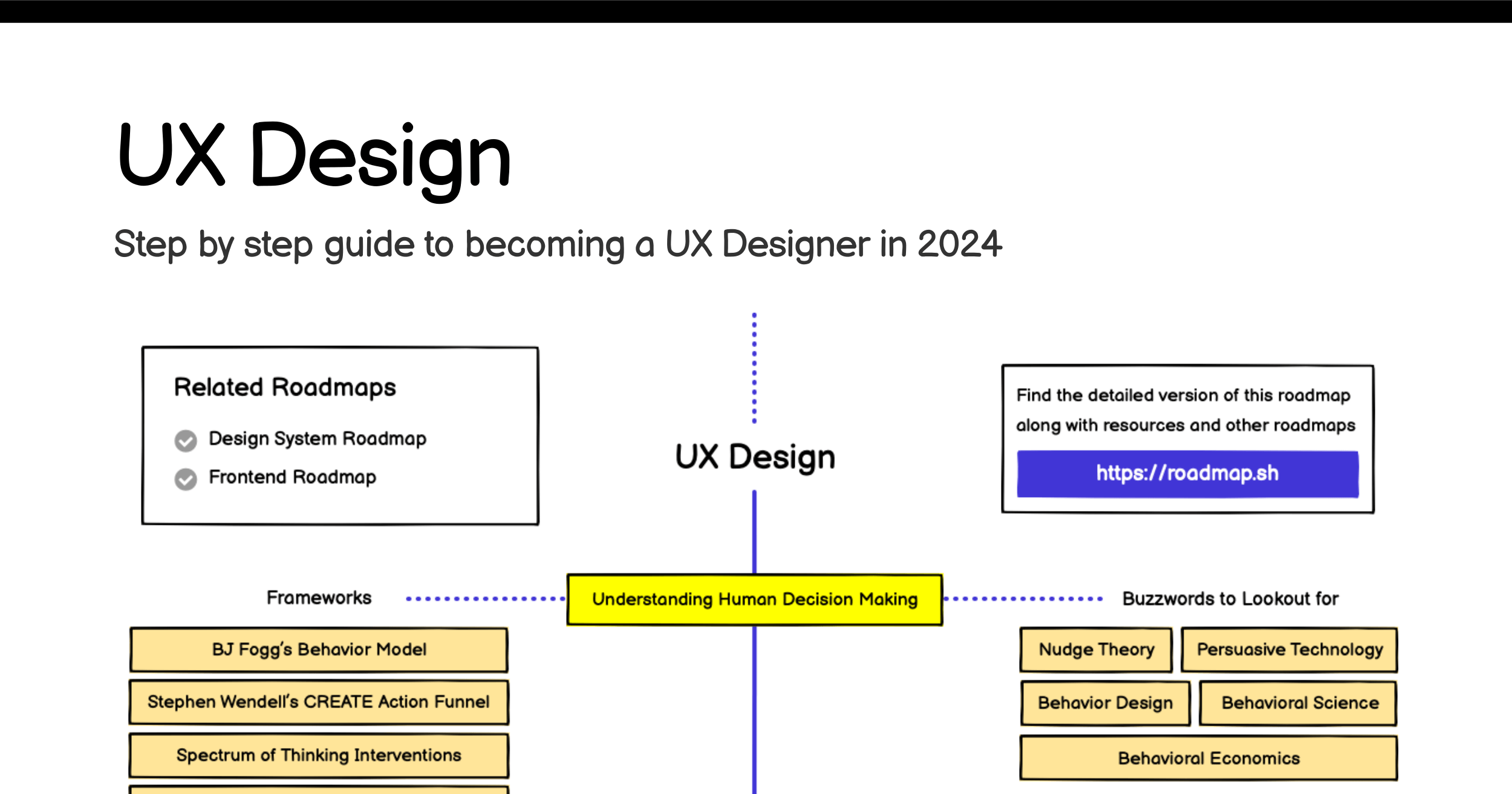The height and width of the screenshot is (794, 1512).
Task: Select the Persuasive Technology box
Action: (1289, 649)
